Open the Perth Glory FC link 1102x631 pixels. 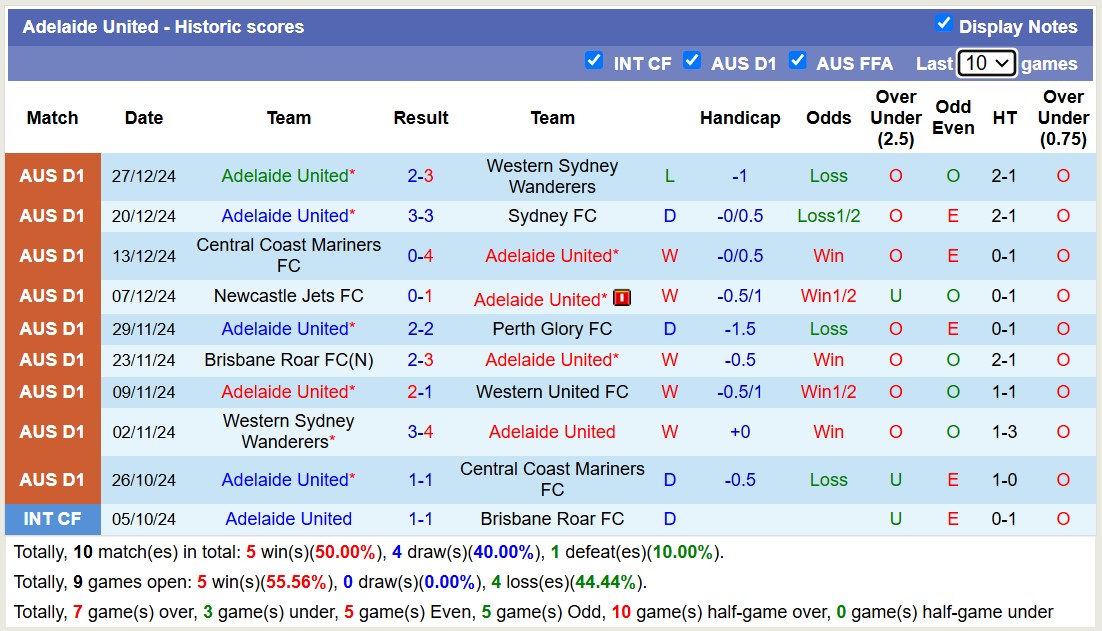point(553,329)
